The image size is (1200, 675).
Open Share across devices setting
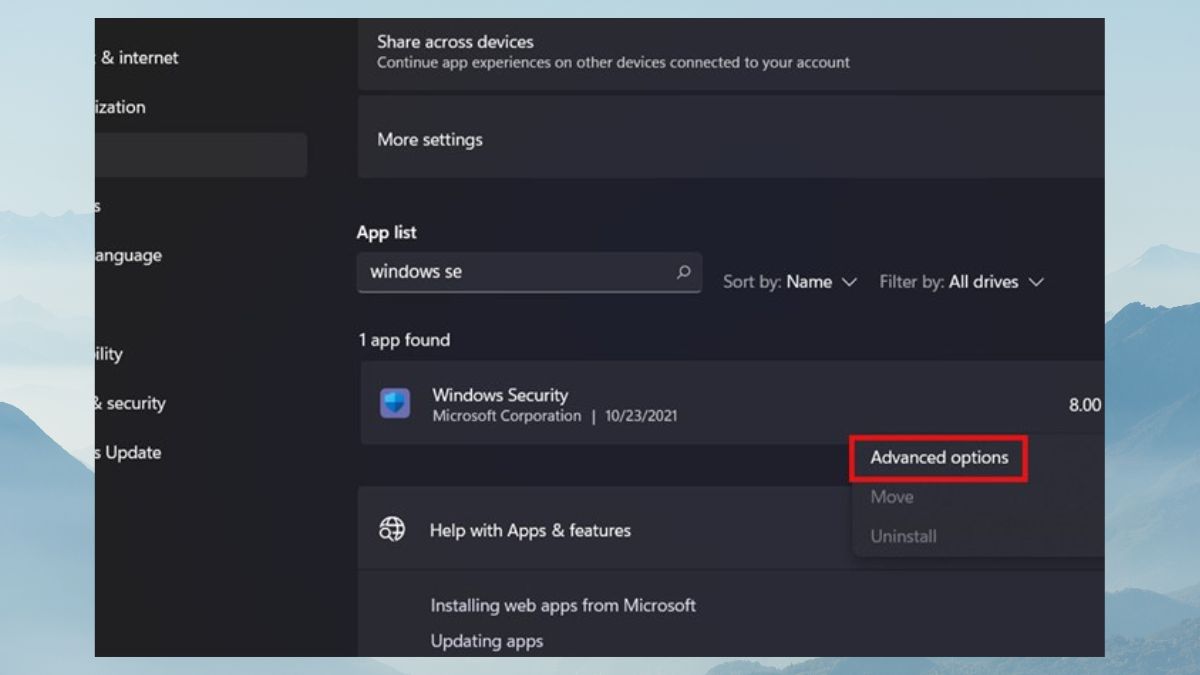click(731, 54)
